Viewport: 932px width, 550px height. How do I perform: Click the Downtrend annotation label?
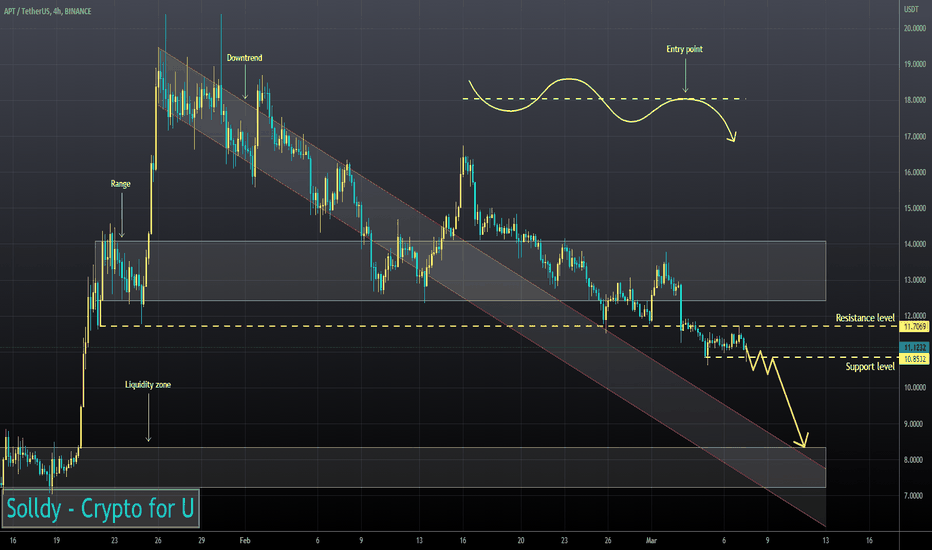pyautogui.click(x=244, y=58)
